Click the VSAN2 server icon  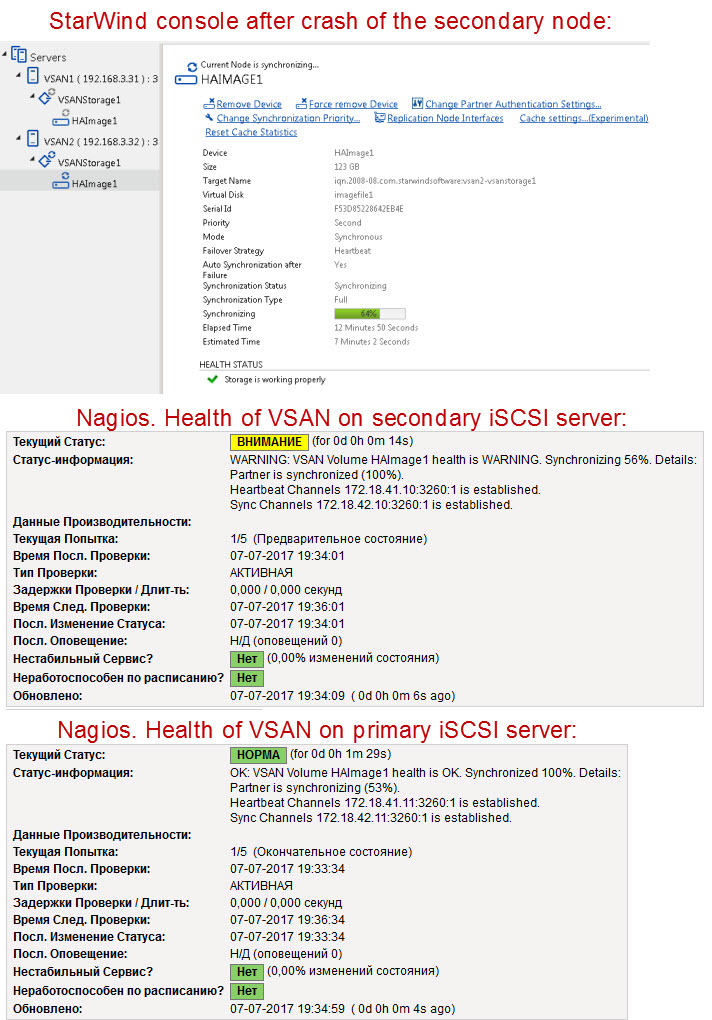[33, 139]
